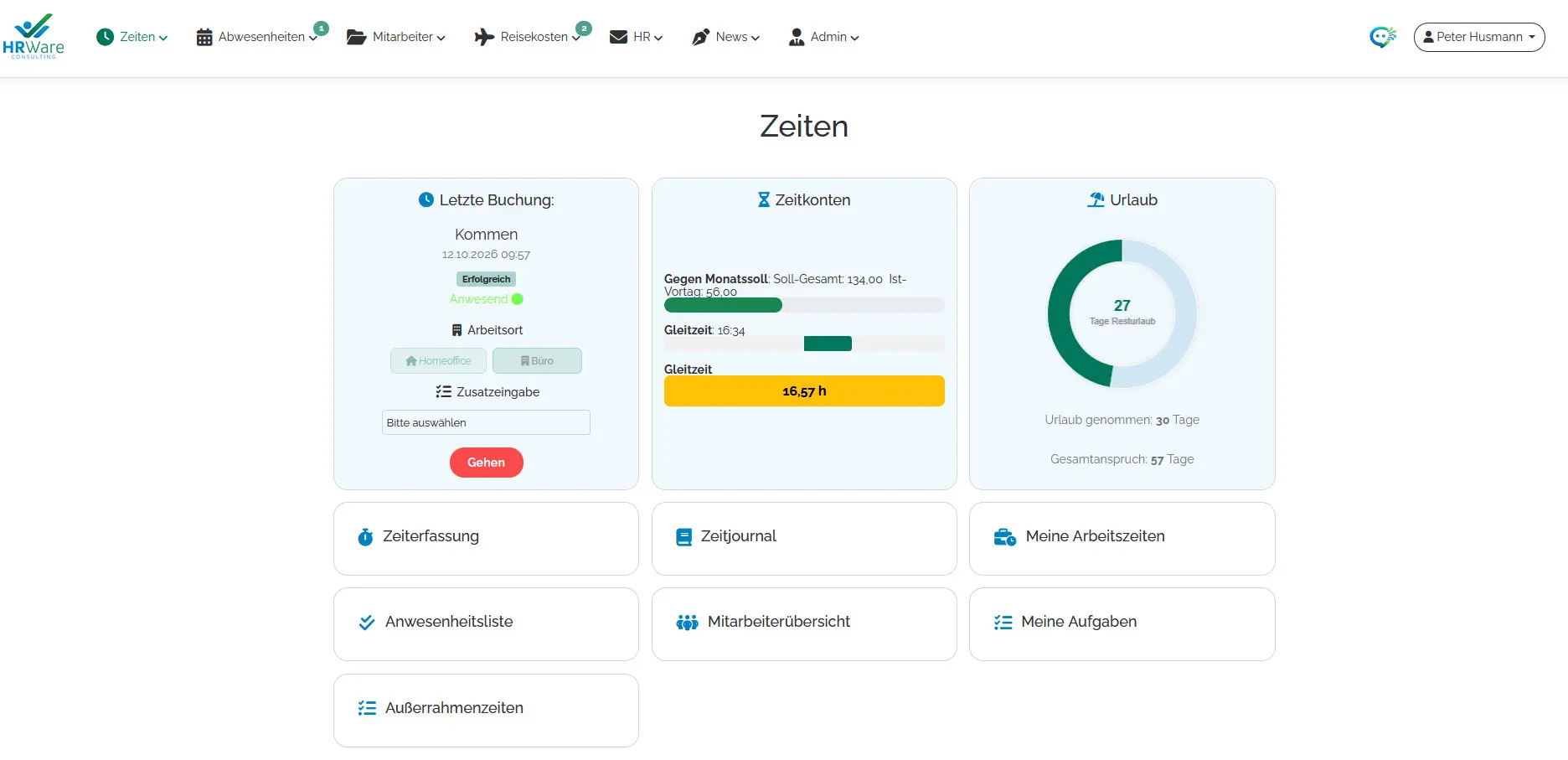The width and height of the screenshot is (1568, 760).
Task: Click the Erfolgreich status badge
Action: pyautogui.click(x=487, y=279)
